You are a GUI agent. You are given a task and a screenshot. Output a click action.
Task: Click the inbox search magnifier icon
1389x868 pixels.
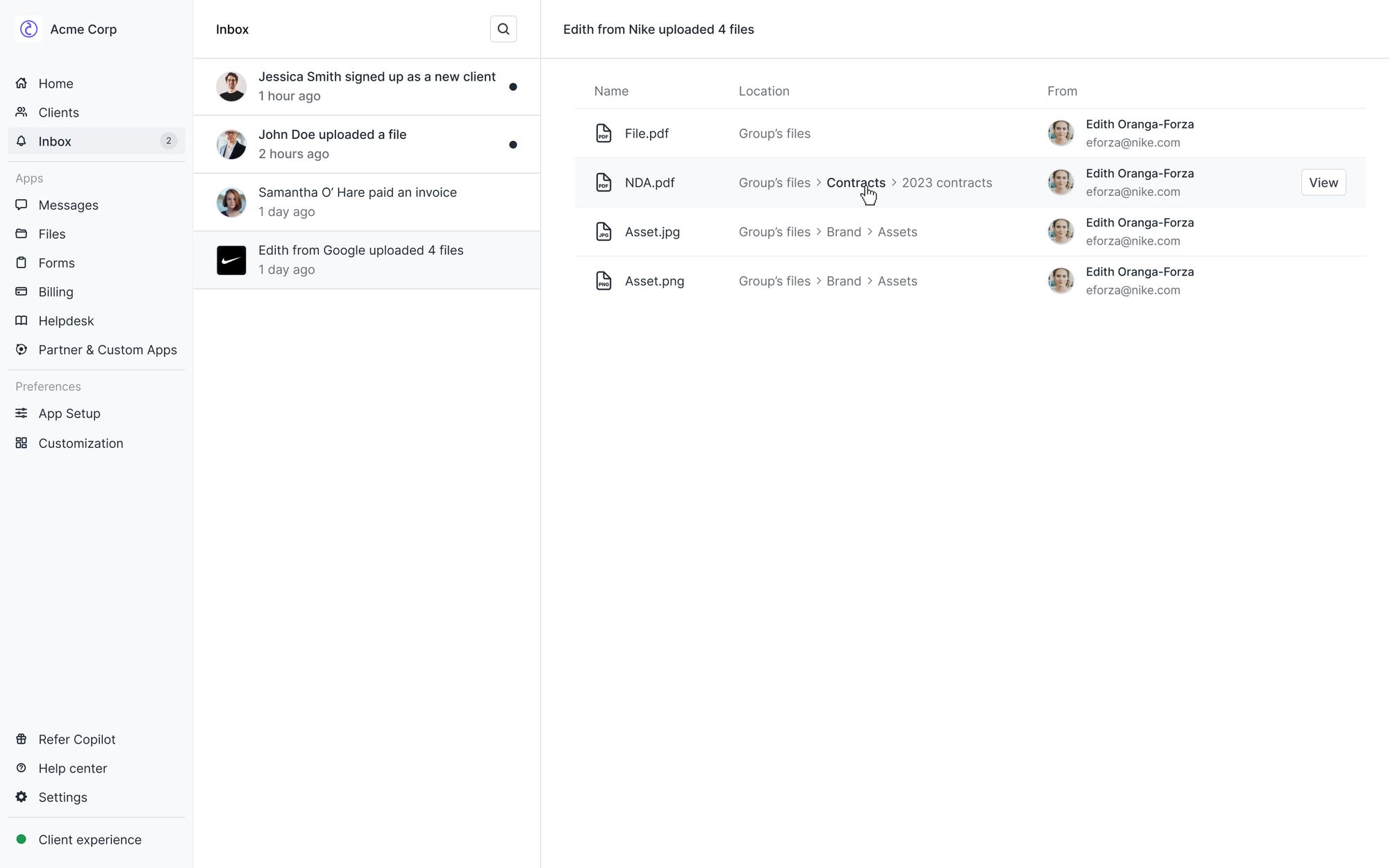pos(503,29)
